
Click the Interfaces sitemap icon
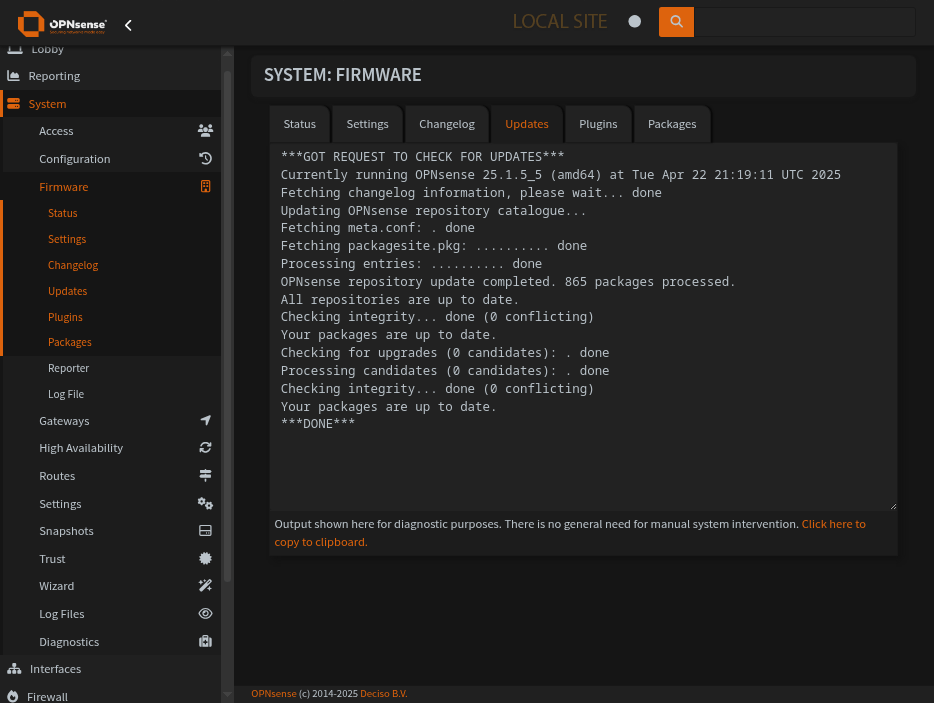pos(14,669)
